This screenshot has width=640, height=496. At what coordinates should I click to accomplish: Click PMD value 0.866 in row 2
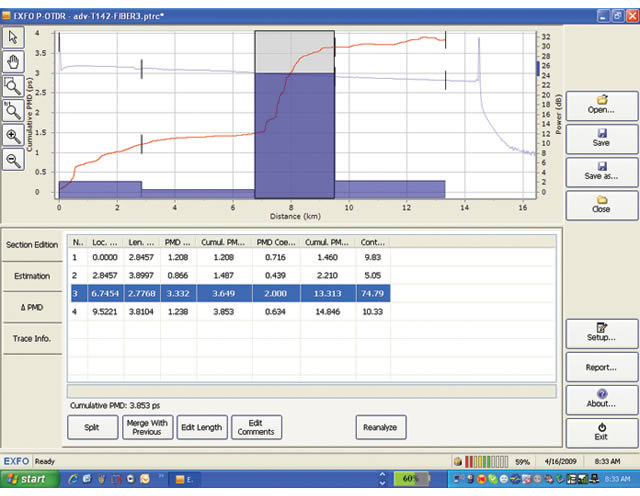pos(178,275)
